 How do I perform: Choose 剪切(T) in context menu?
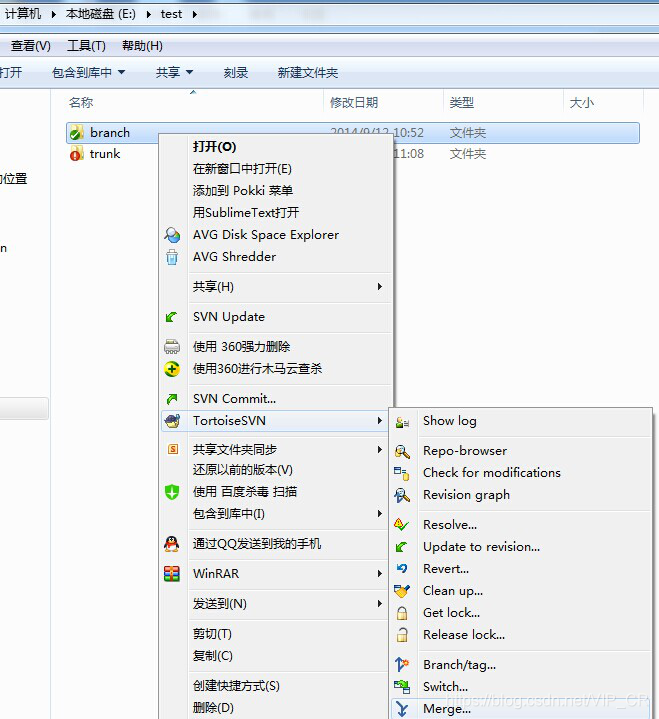(212, 634)
